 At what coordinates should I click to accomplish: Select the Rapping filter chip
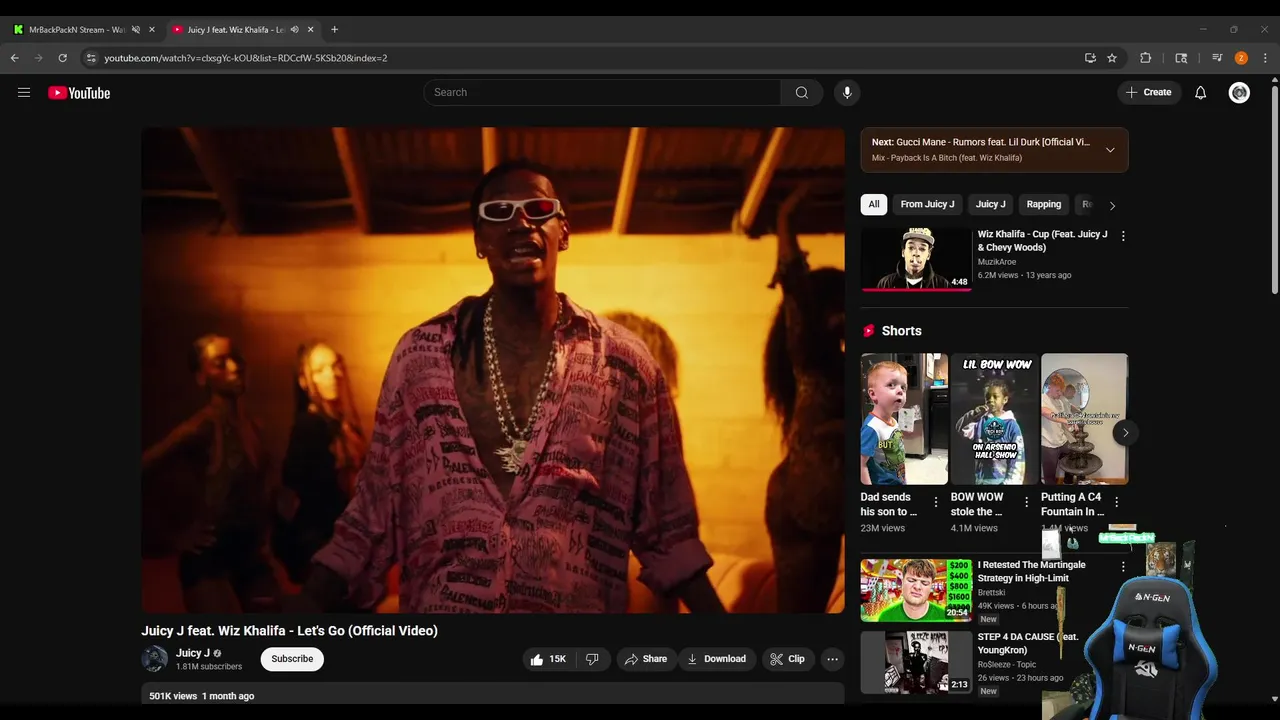click(1044, 204)
